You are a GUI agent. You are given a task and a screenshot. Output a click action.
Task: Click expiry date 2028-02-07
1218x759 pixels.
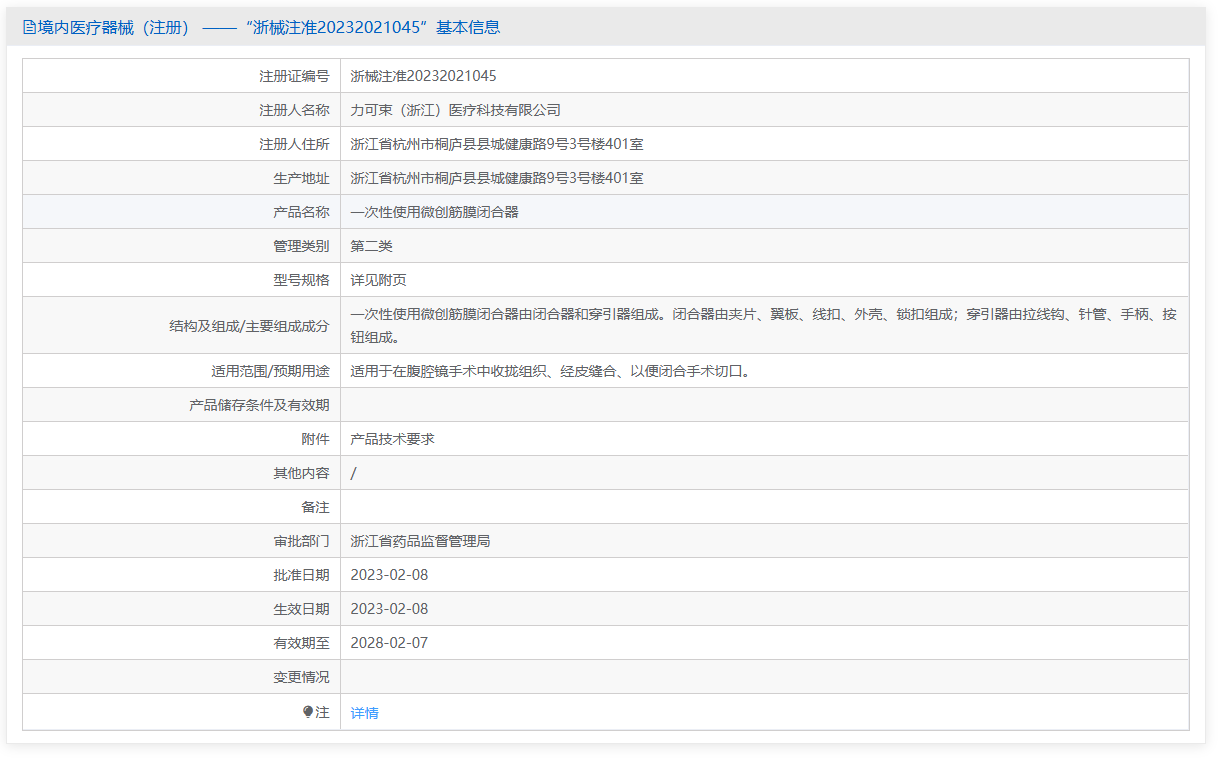389,643
